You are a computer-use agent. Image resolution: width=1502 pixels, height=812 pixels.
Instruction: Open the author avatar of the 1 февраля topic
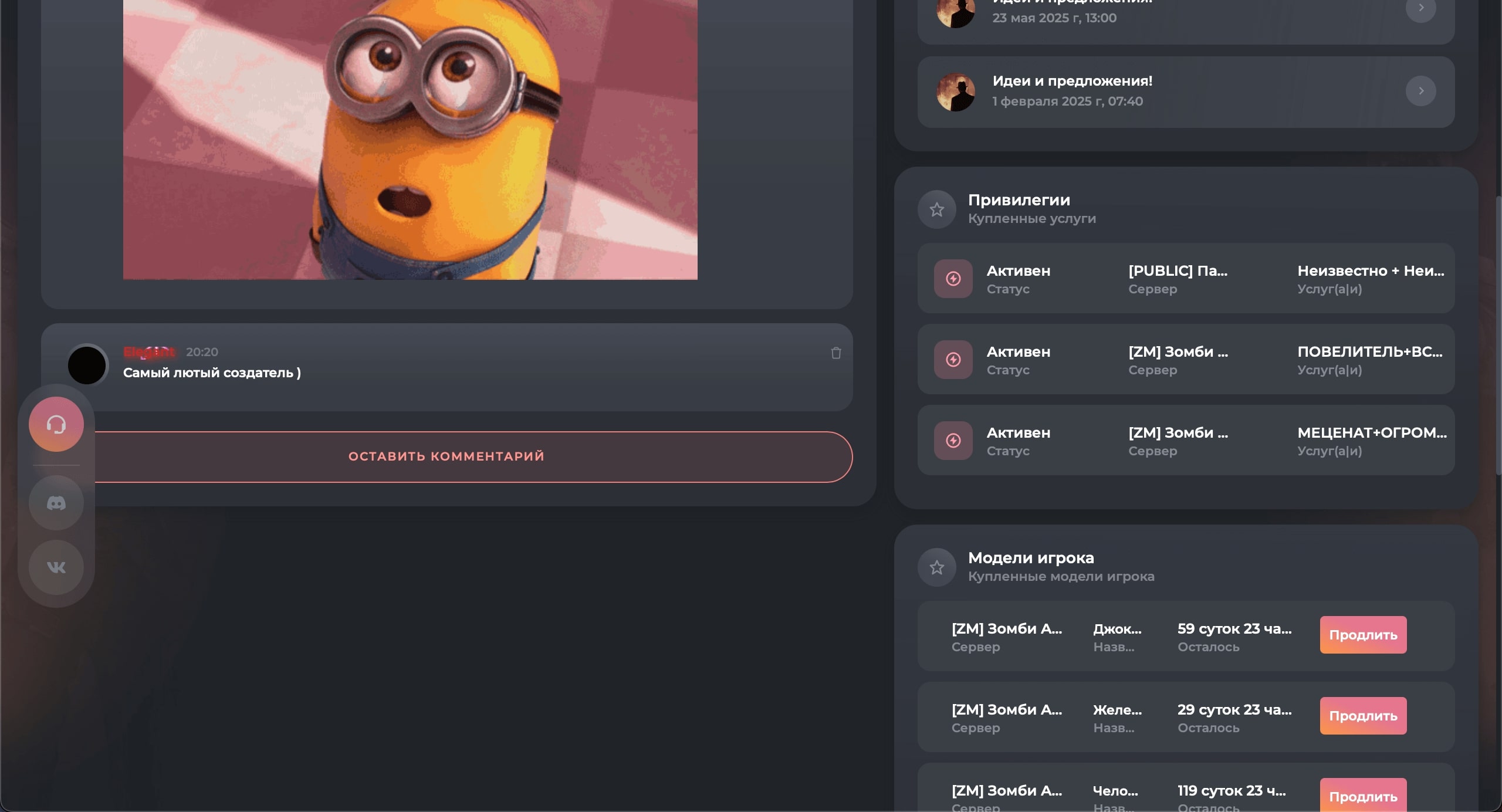pos(956,92)
